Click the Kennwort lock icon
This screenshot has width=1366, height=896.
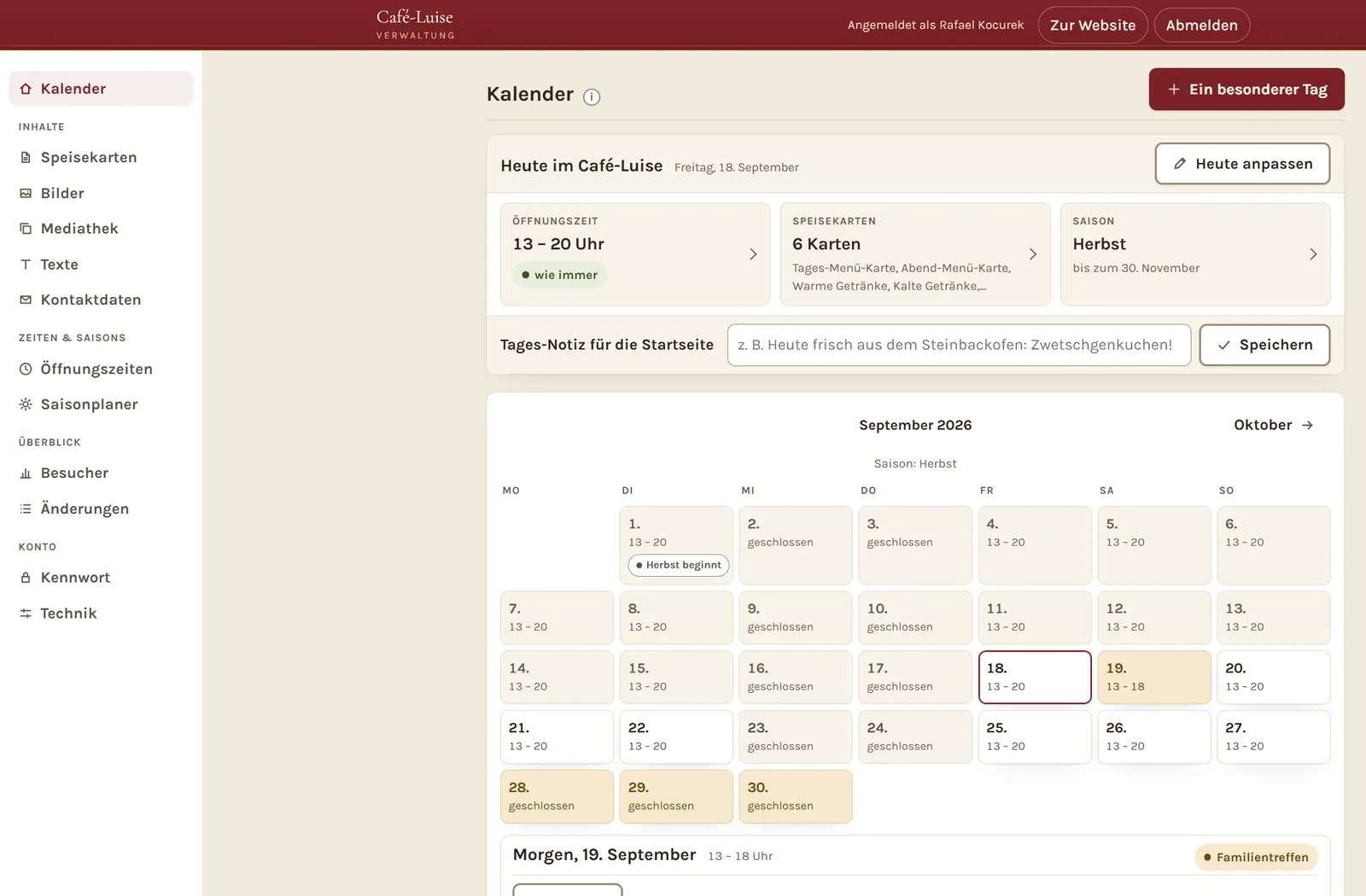click(x=26, y=578)
